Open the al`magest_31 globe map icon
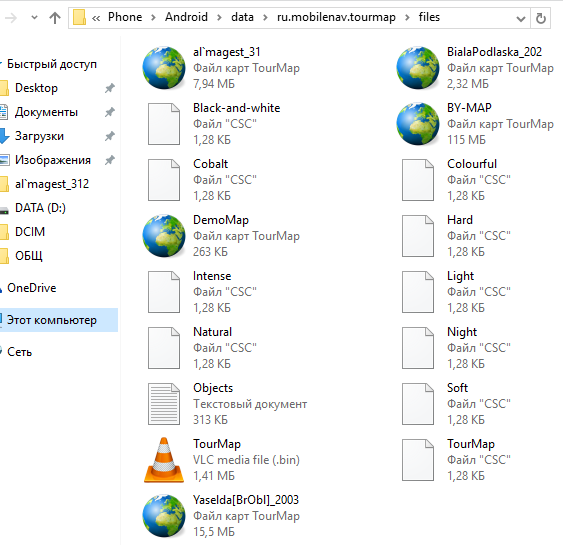Viewport: 563px width, 545px height. [x=164, y=67]
